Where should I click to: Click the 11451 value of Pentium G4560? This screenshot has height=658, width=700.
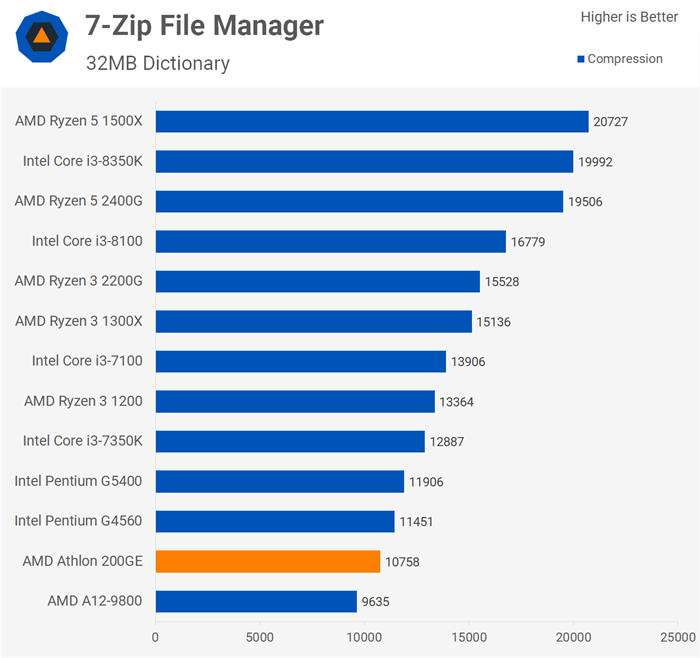416,522
